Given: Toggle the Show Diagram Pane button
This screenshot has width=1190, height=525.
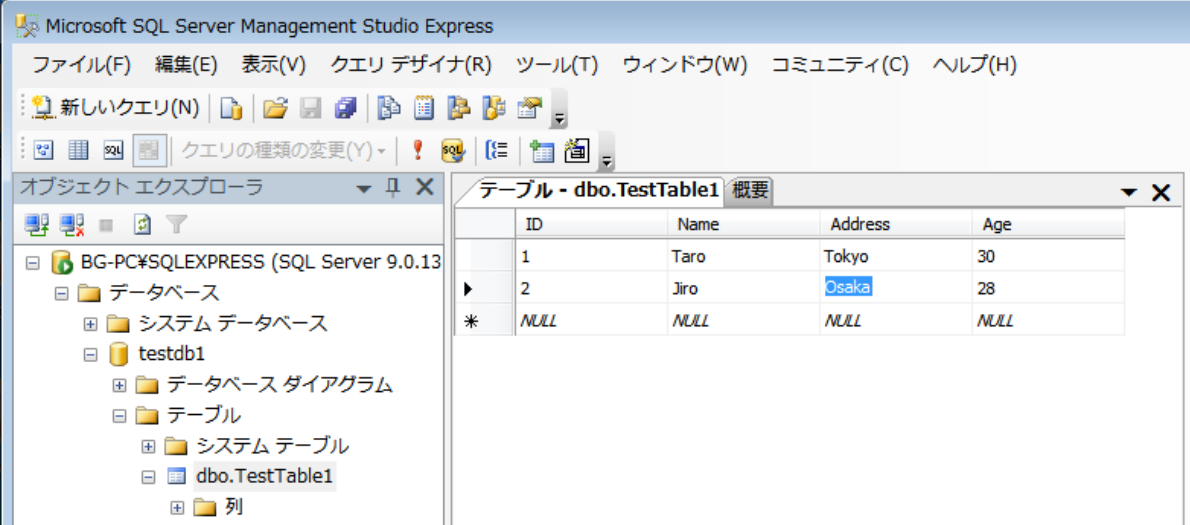Looking at the screenshot, I should click(x=44, y=150).
